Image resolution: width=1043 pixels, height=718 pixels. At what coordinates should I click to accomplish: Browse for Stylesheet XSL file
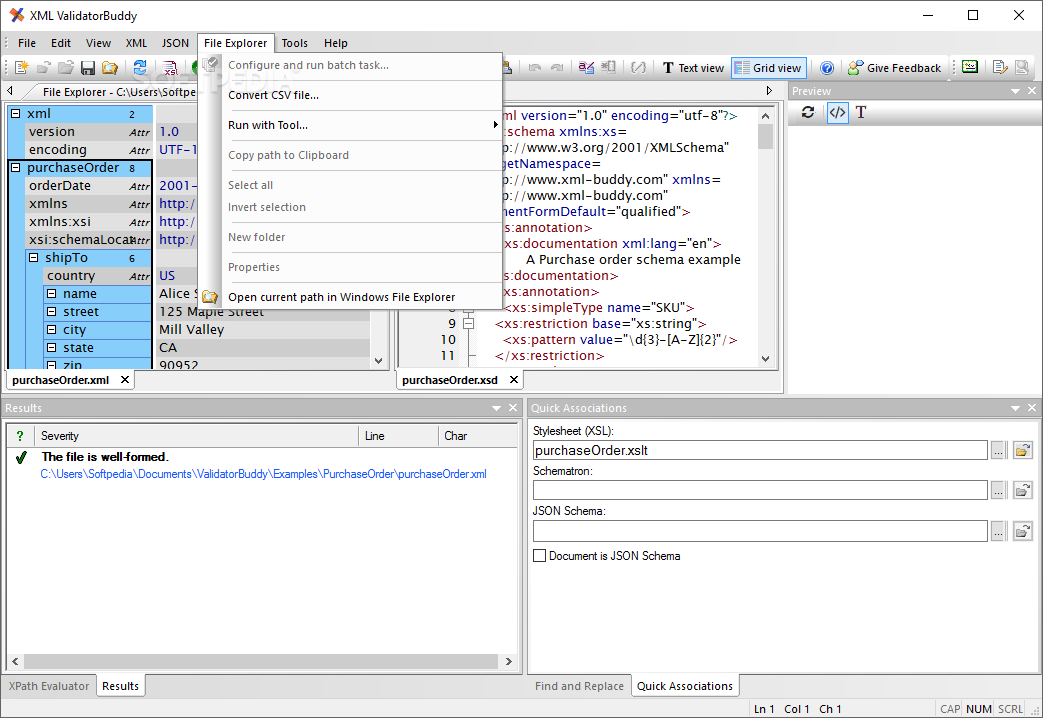(998, 451)
